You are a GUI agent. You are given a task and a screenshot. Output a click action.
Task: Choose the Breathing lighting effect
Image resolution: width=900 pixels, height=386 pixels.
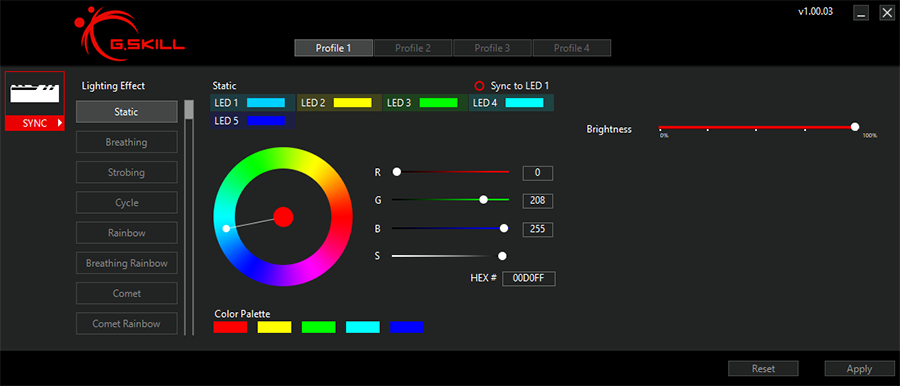point(126,142)
